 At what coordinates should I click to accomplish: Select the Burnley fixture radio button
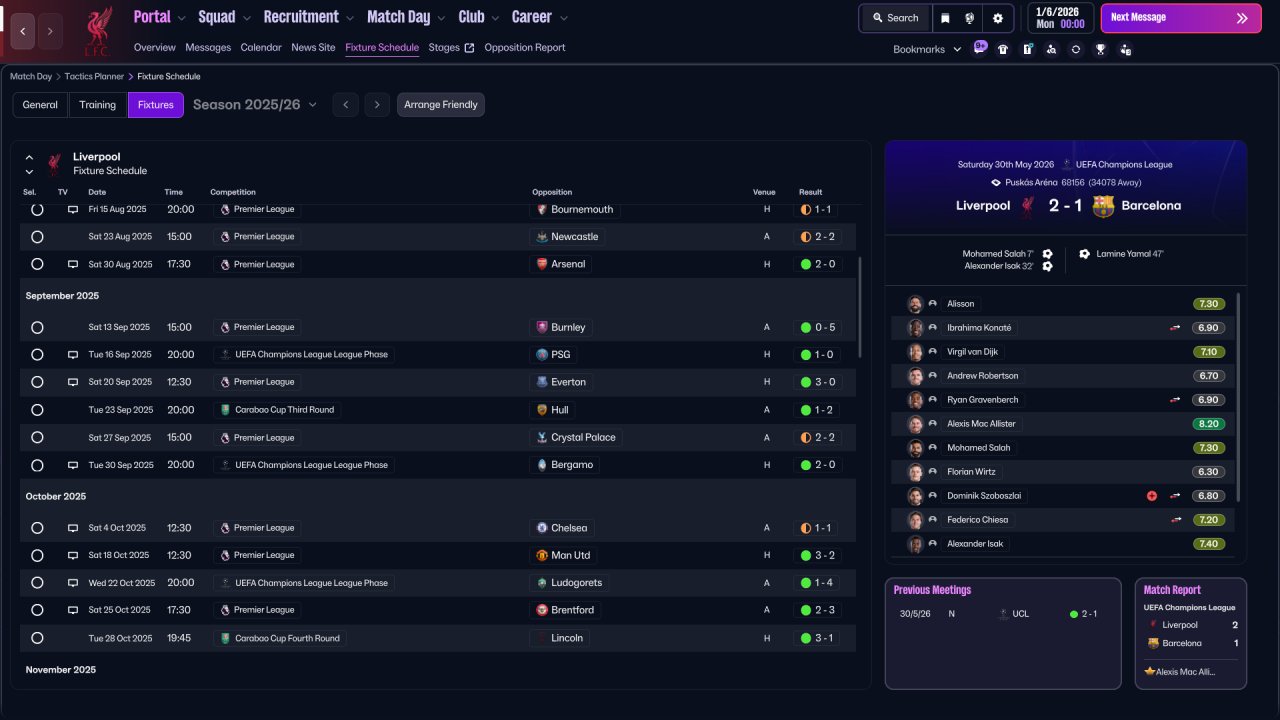[37, 327]
